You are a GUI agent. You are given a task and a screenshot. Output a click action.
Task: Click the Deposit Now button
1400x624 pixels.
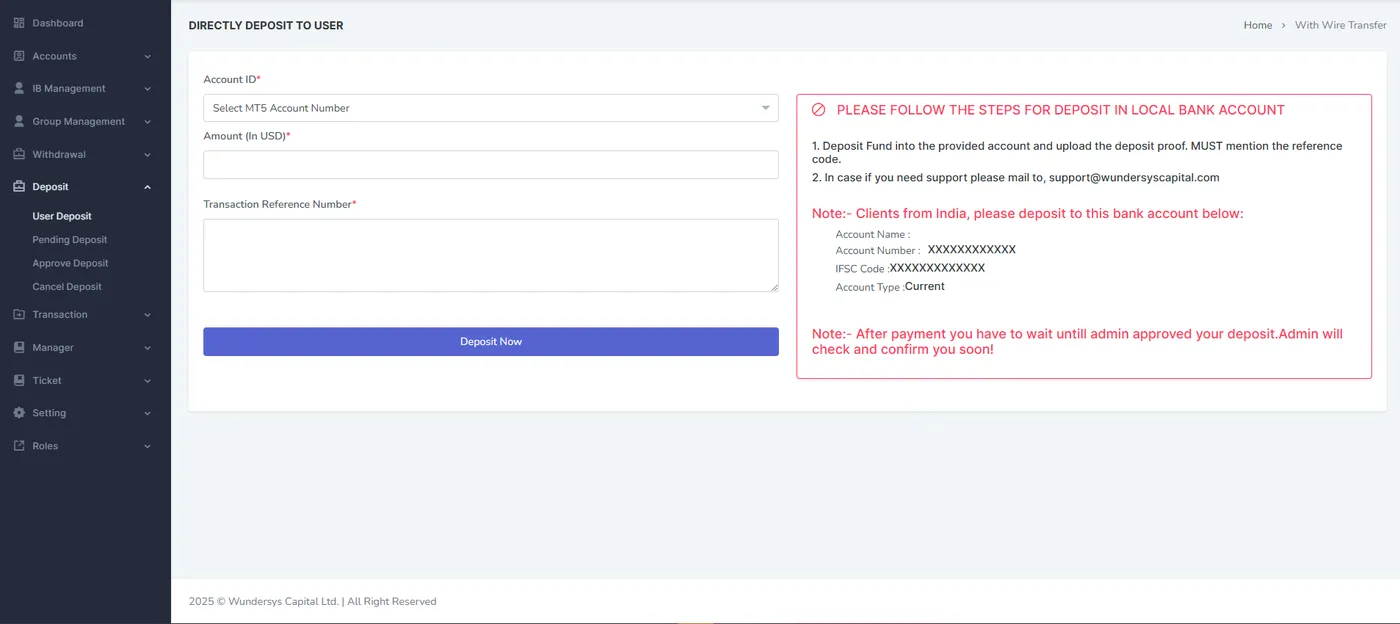490,342
